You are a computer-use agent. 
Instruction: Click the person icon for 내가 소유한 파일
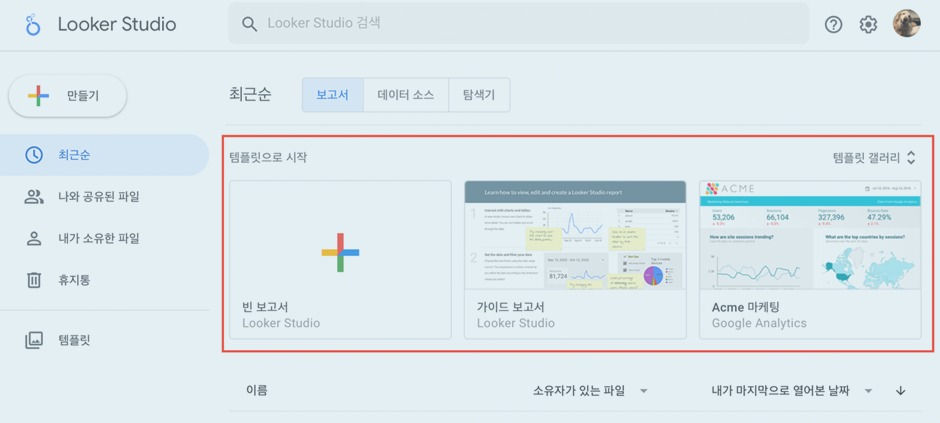(34, 238)
